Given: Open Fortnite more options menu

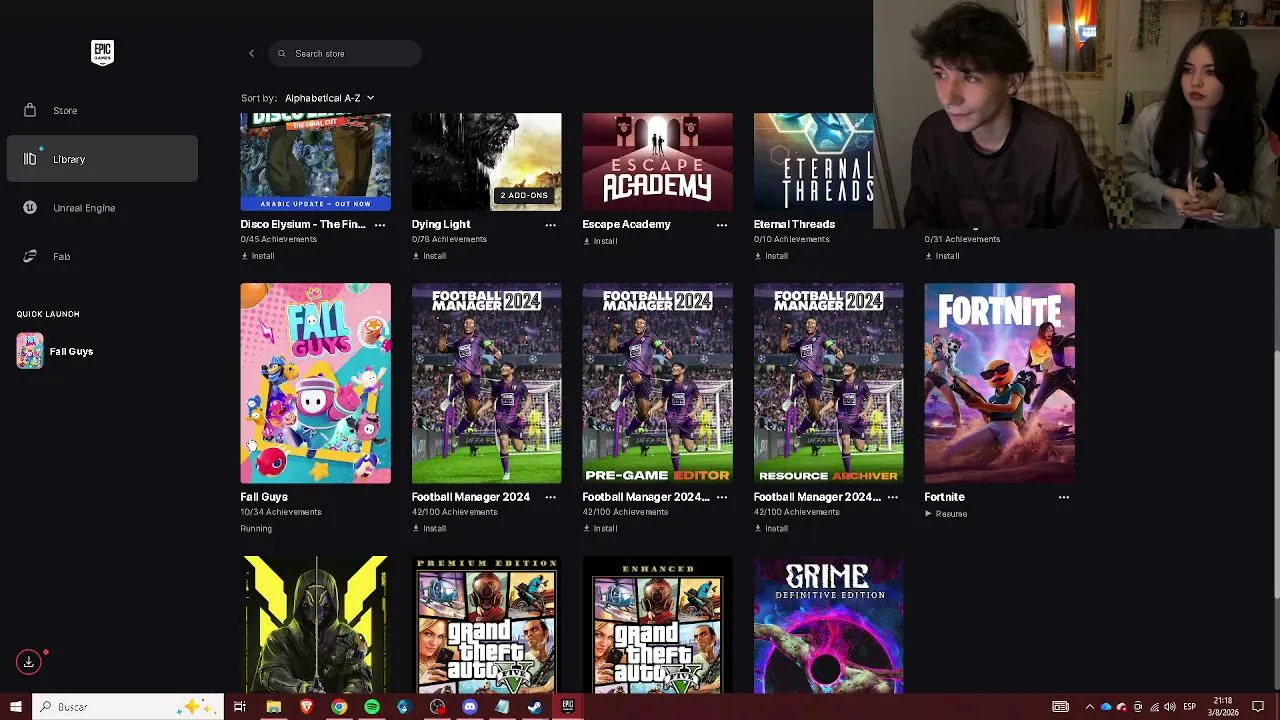Looking at the screenshot, I should coord(1064,497).
